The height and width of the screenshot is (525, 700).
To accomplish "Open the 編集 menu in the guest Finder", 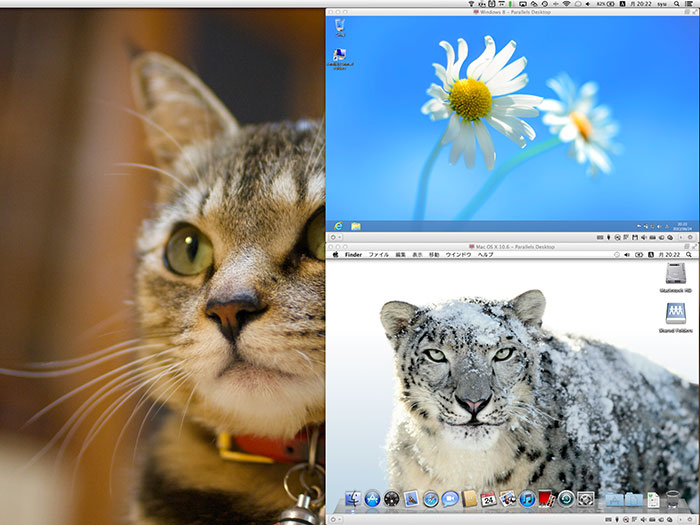I will tap(400, 254).
